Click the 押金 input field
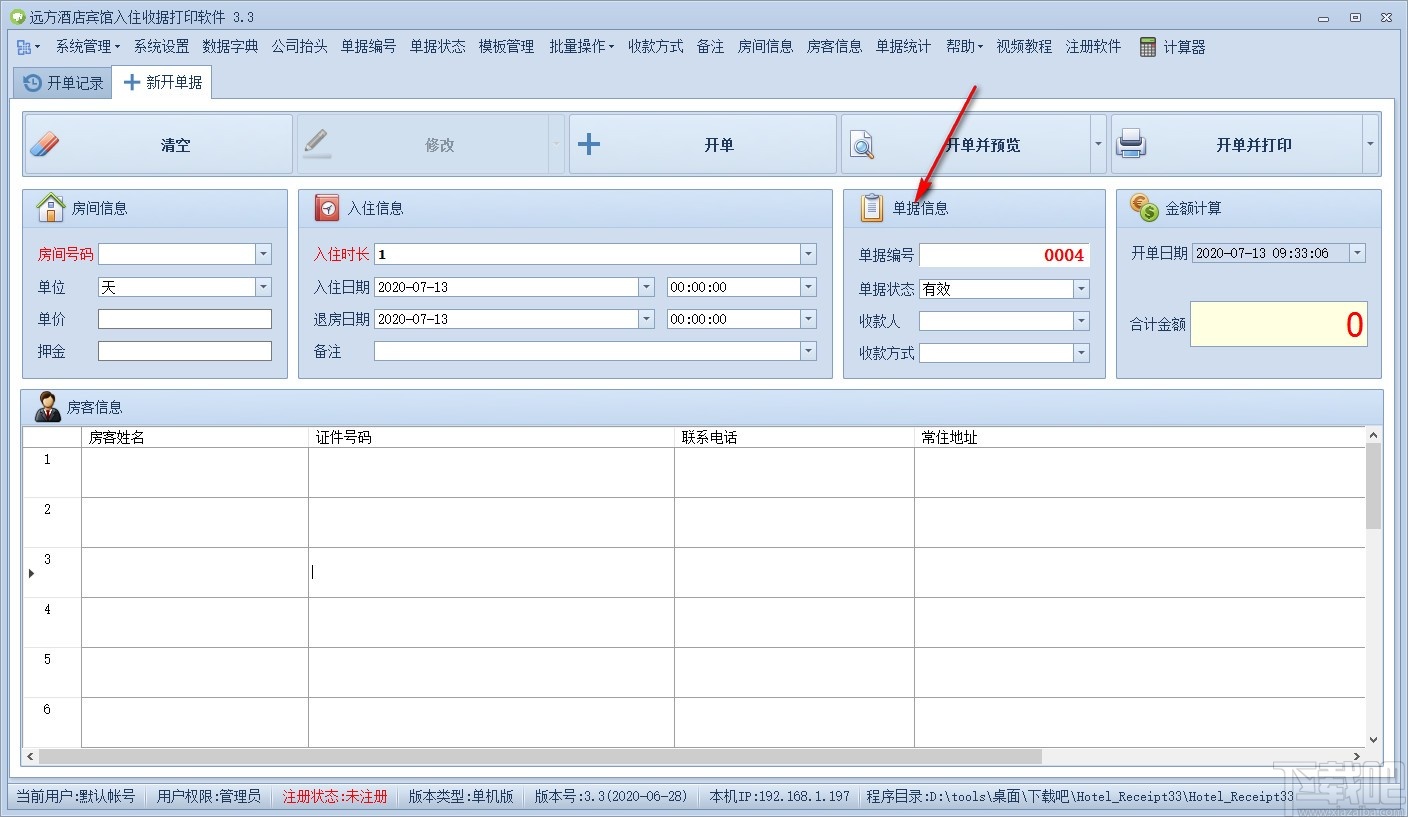The width and height of the screenshot is (1408, 817). pyautogui.click(x=185, y=351)
